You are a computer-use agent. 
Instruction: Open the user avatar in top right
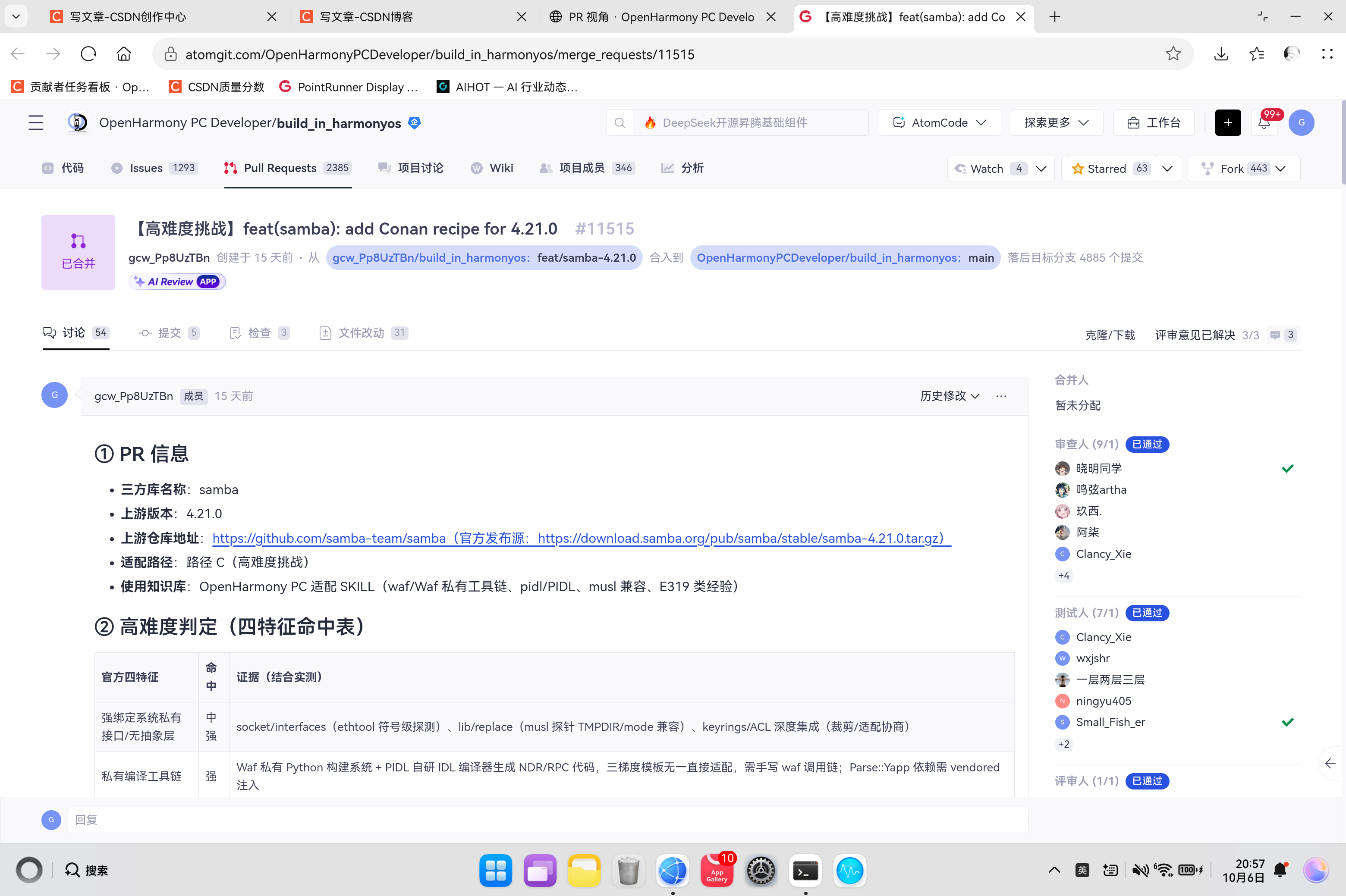1302,123
